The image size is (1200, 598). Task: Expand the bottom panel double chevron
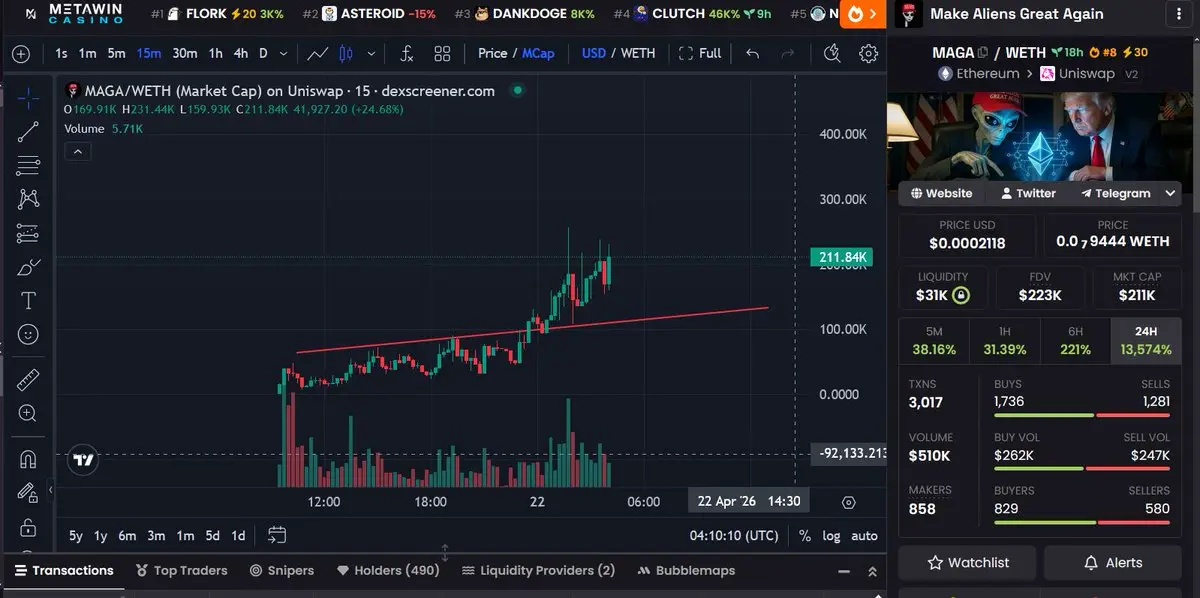pyautogui.click(x=872, y=571)
